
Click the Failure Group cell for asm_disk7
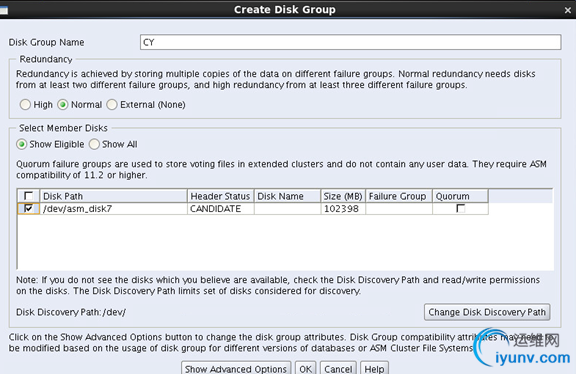tap(399, 209)
